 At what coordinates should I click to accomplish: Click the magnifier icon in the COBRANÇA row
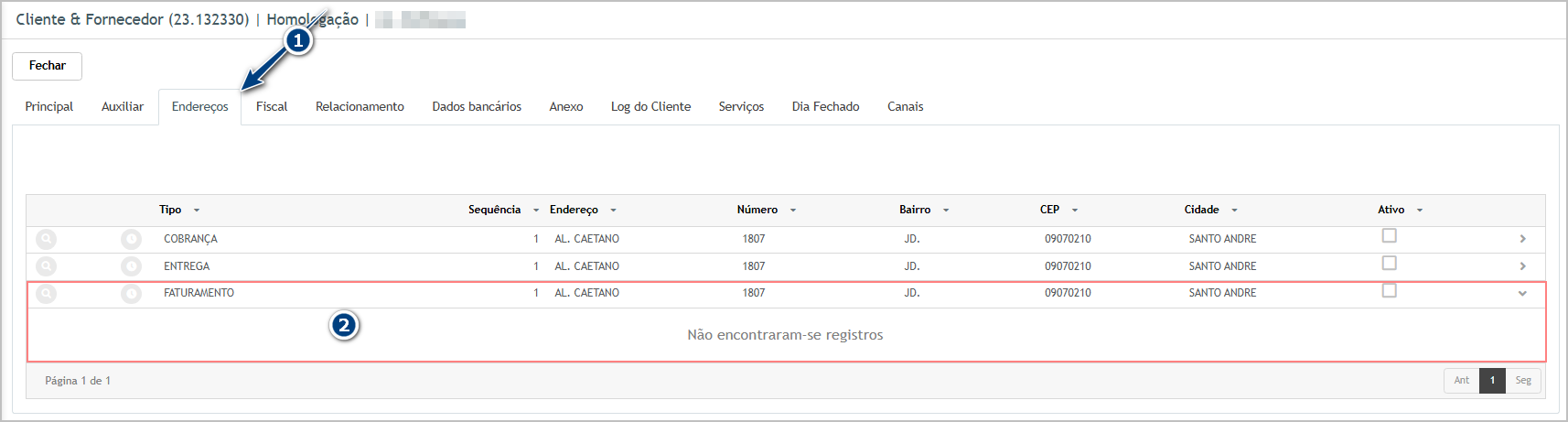tap(46, 239)
